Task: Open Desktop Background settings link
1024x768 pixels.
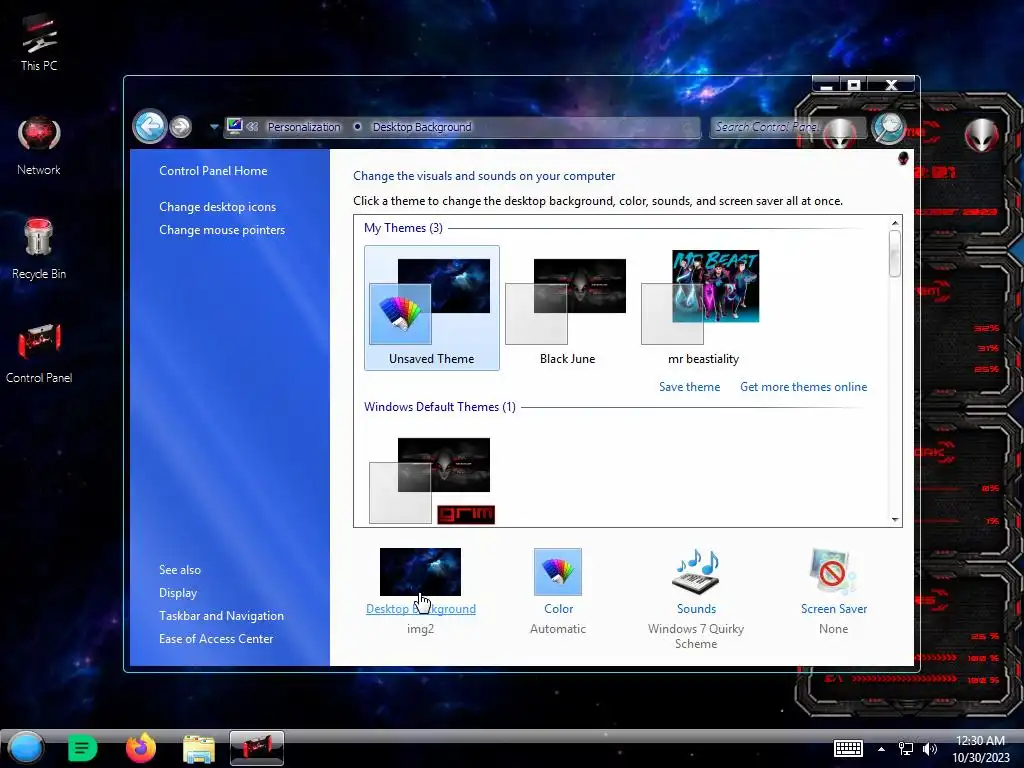Action: [x=421, y=609]
